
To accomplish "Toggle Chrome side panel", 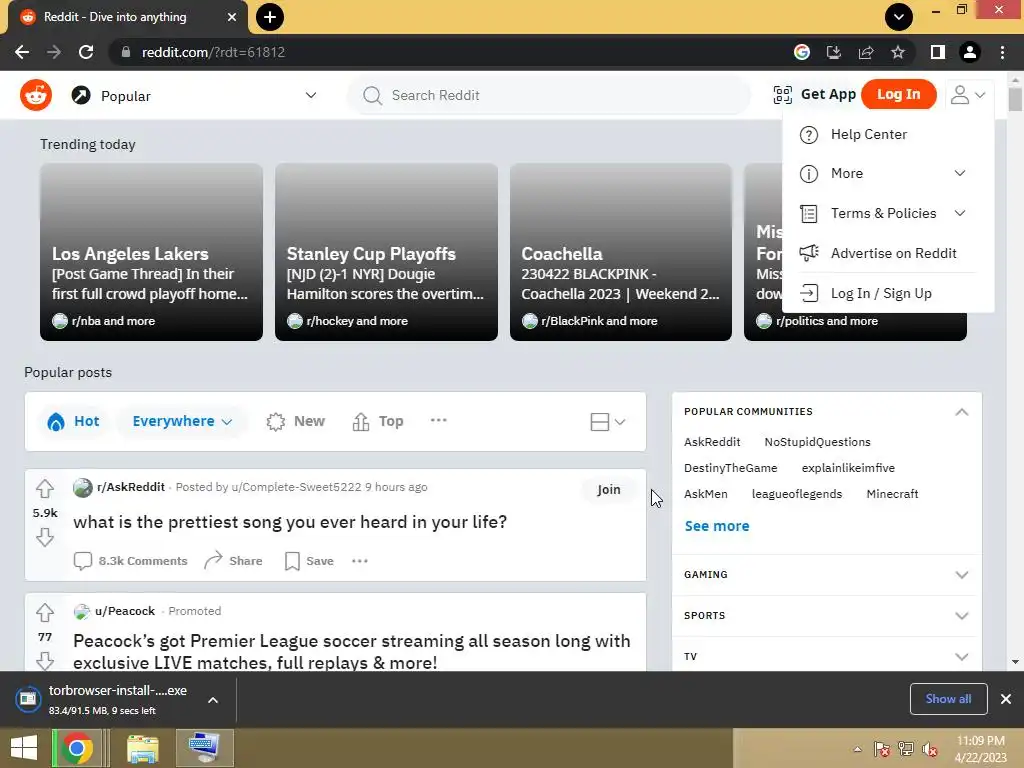I will (x=938, y=52).
